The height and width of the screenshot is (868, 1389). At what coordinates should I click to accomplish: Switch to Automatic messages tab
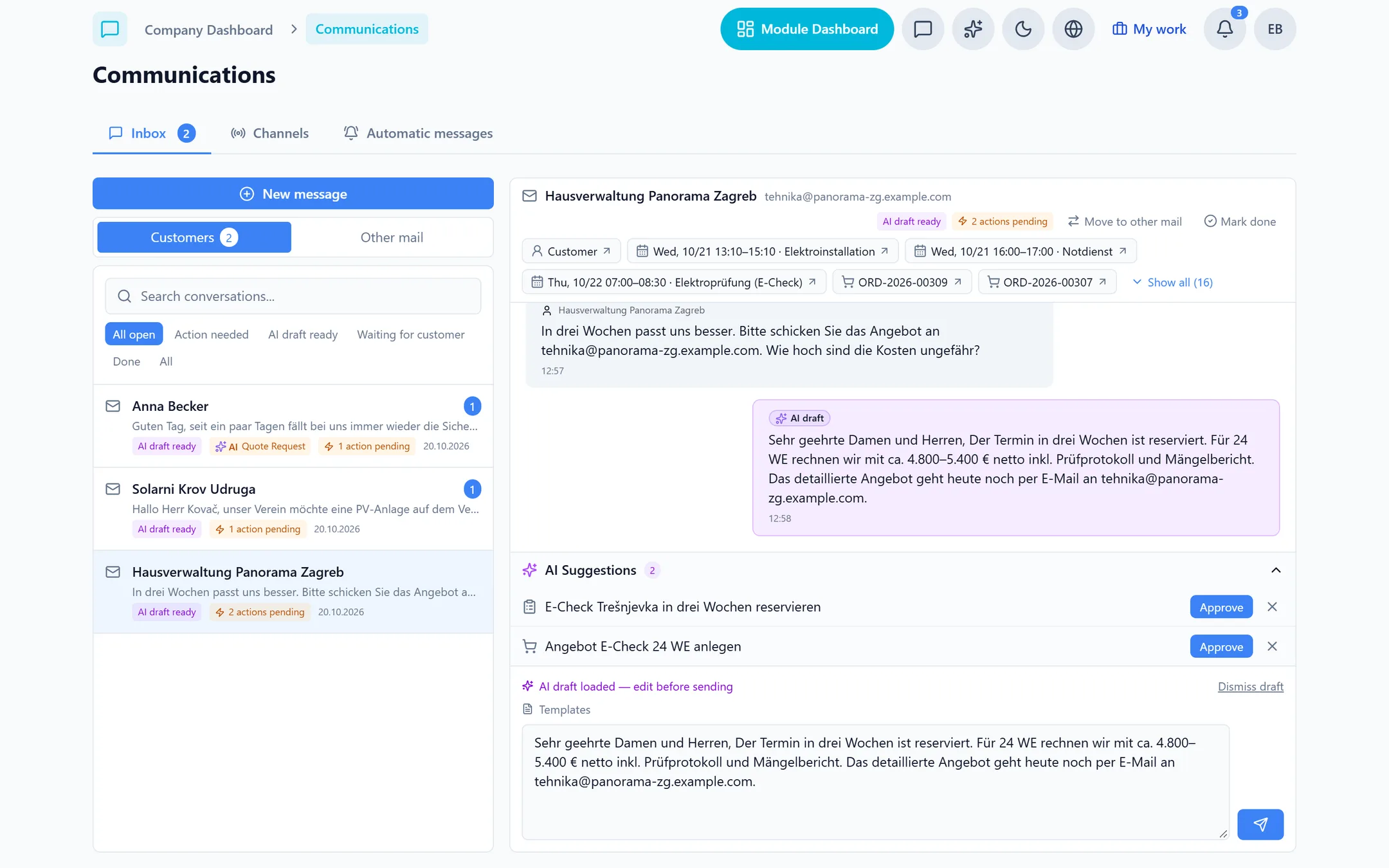tap(418, 133)
